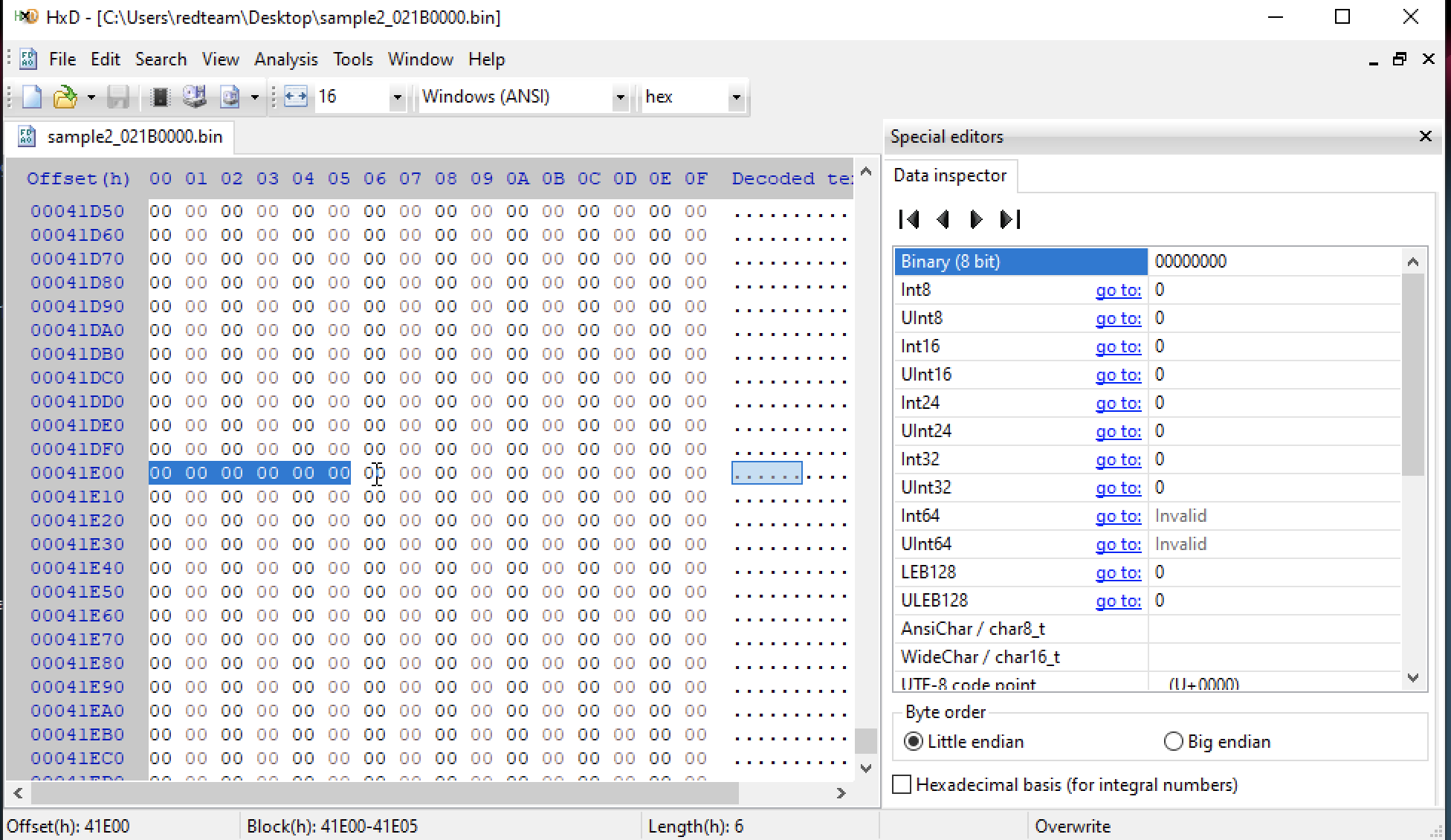Click the Save disk icon

(x=118, y=97)
